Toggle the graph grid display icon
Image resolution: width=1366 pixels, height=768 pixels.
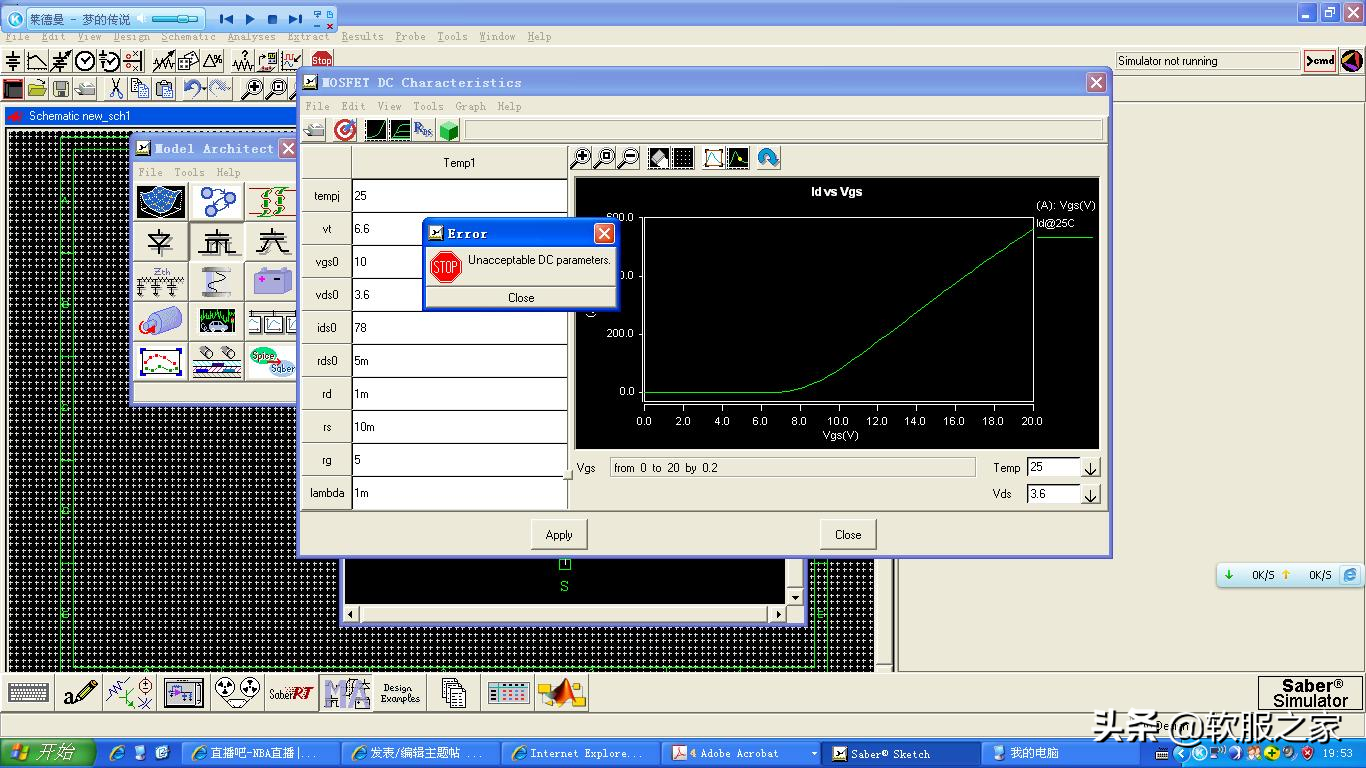[683, 158]
